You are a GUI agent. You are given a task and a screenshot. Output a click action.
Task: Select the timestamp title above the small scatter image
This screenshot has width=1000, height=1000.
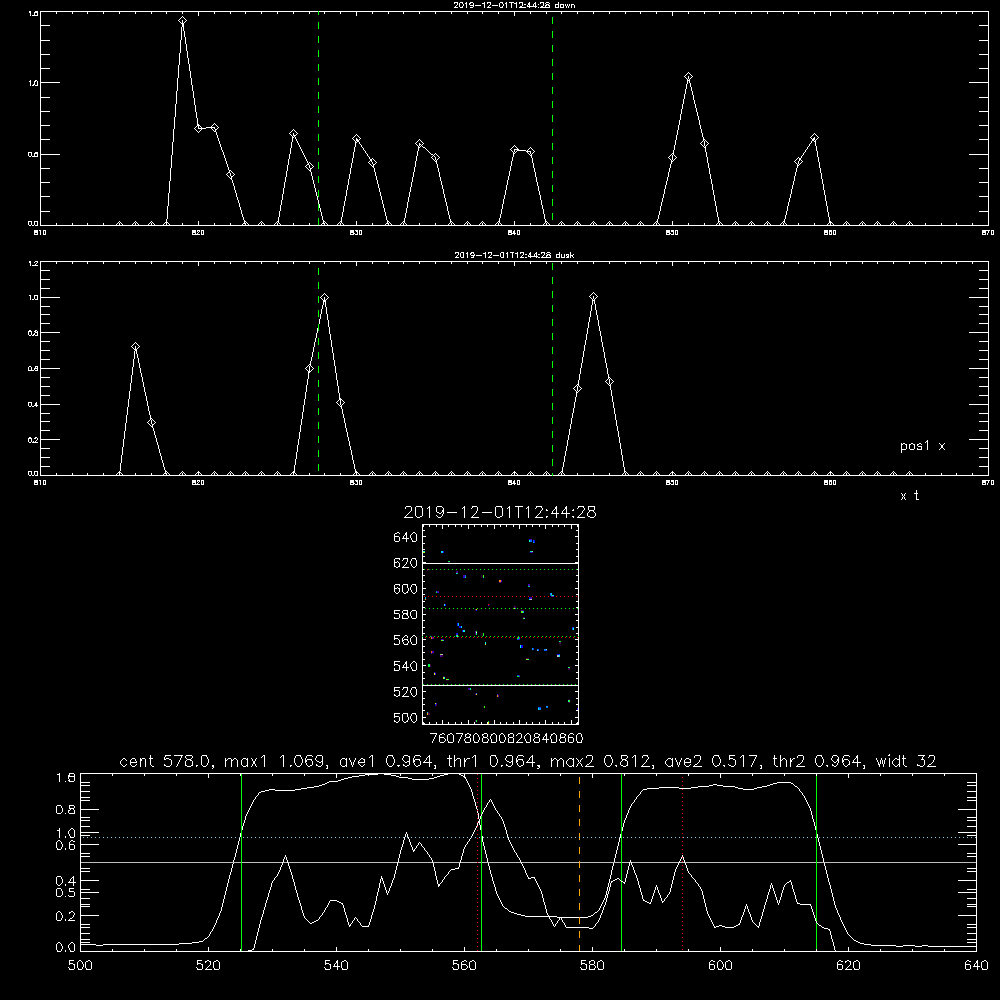pyautogui.click(x=500, y=512)
